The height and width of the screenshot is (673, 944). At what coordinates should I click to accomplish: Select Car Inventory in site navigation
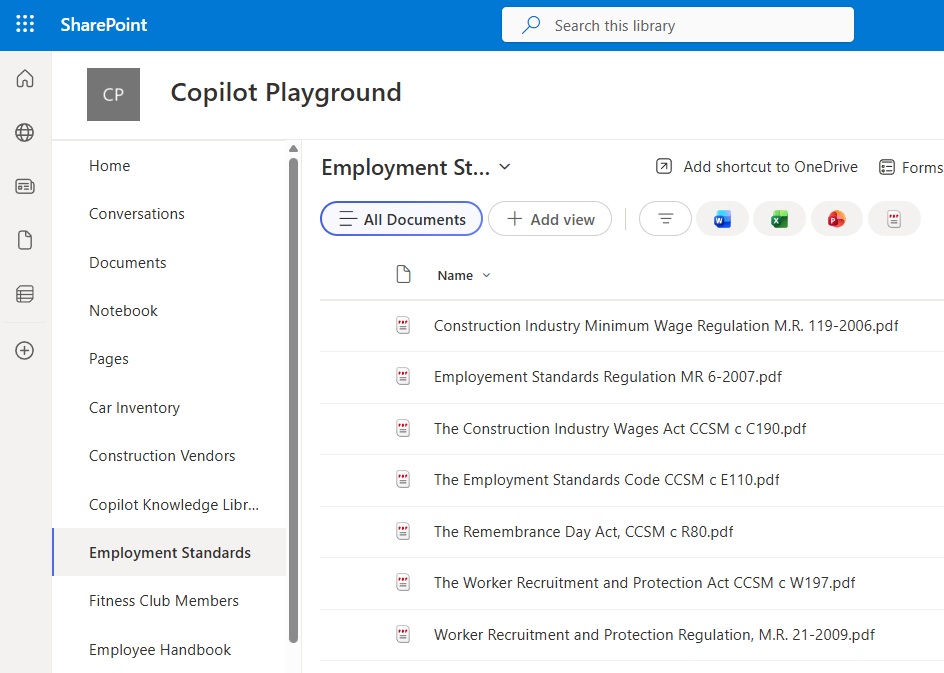[134, 407]
